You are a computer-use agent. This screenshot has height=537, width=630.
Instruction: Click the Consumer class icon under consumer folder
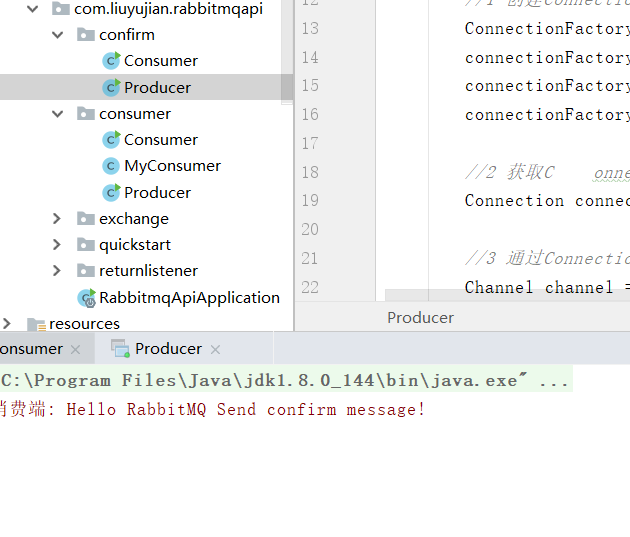point(111,140)
